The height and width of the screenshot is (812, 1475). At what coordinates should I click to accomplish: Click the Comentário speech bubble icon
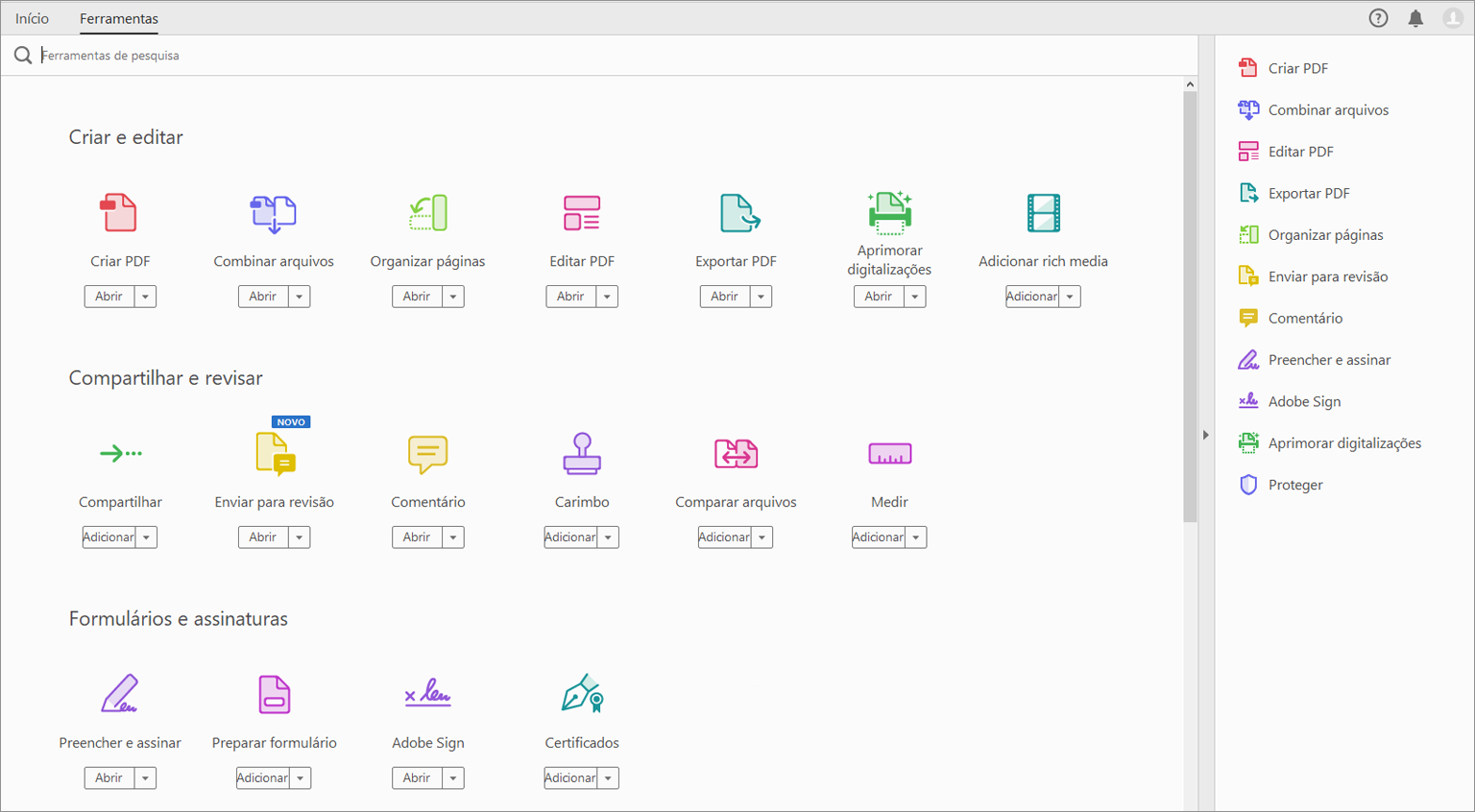click(427, 454)
